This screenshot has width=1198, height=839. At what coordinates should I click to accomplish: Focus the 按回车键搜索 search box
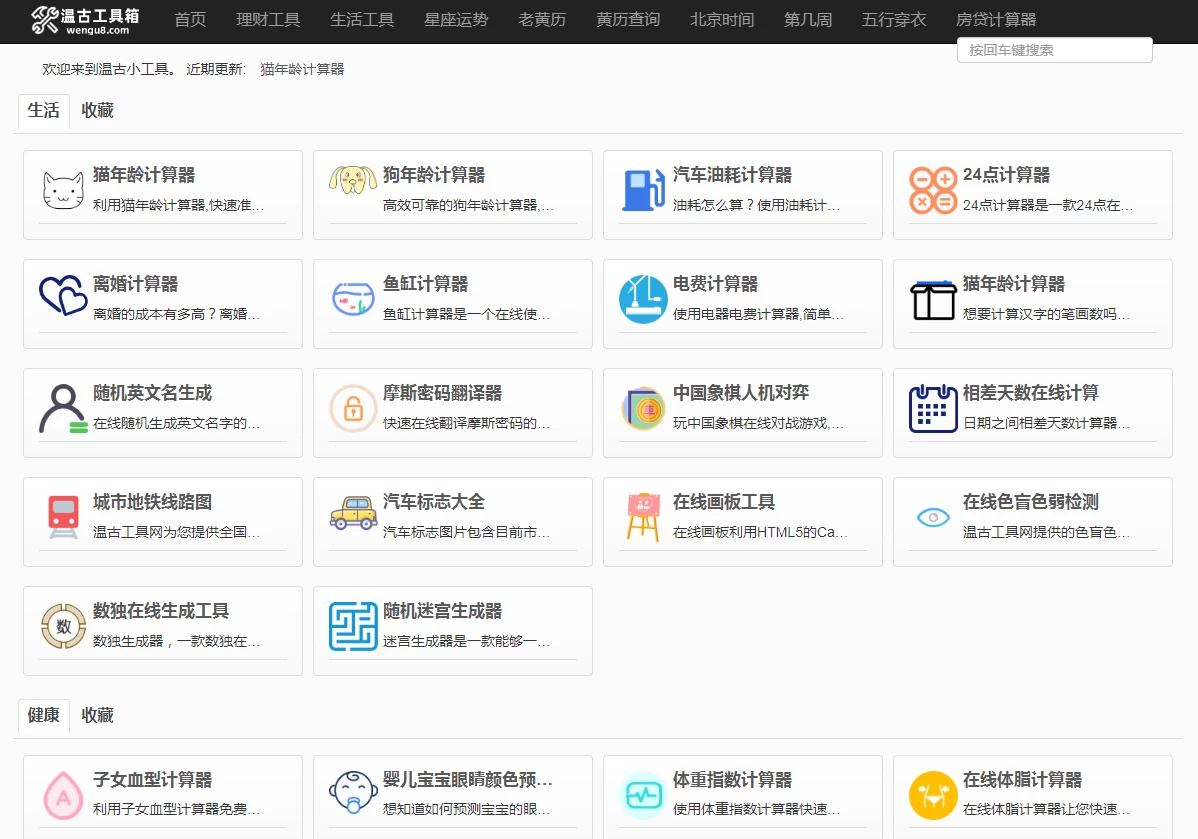coord(1054,50)
